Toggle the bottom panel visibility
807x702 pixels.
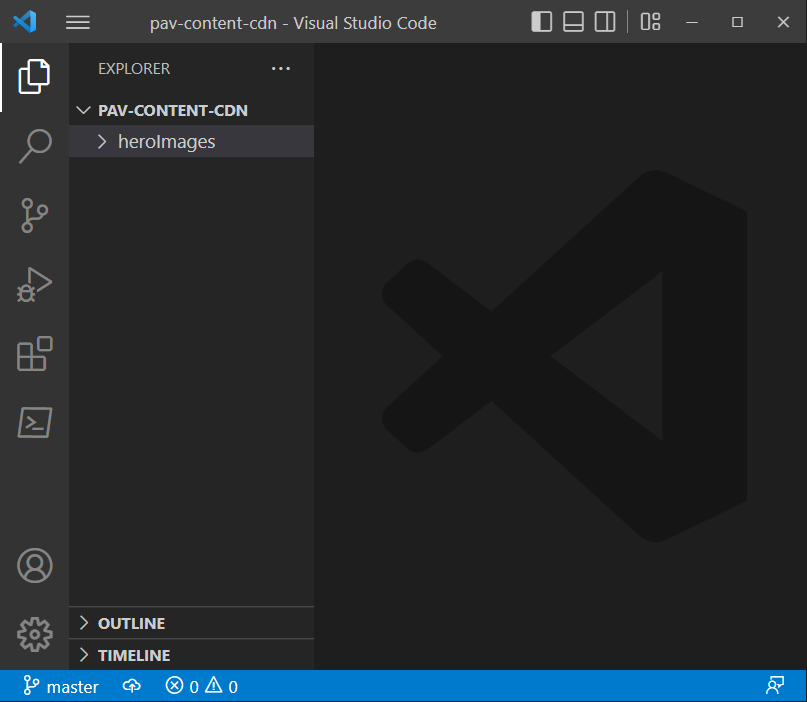(573, 22)
